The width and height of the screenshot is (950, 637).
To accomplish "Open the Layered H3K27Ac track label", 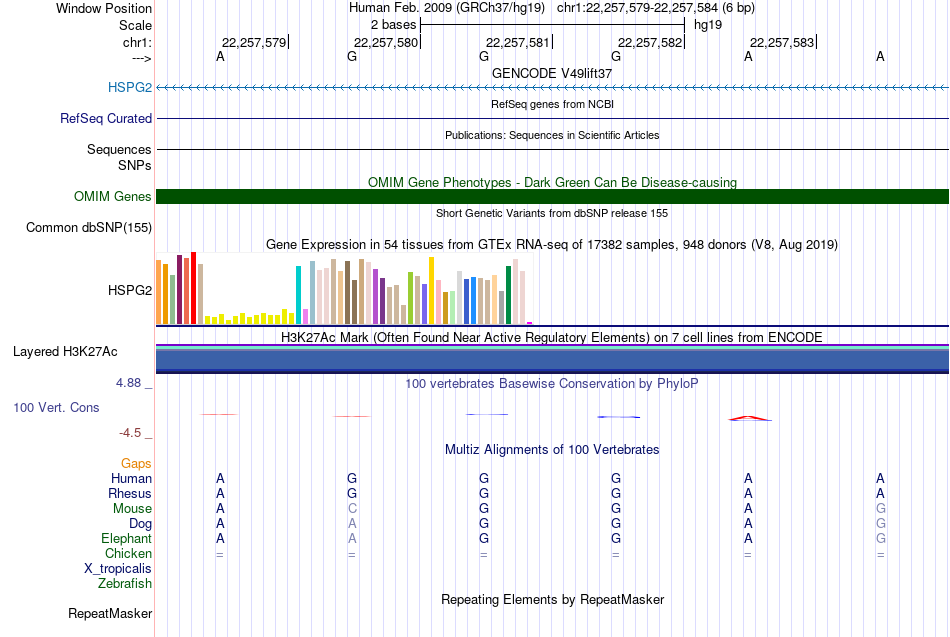I will point(65,352).
